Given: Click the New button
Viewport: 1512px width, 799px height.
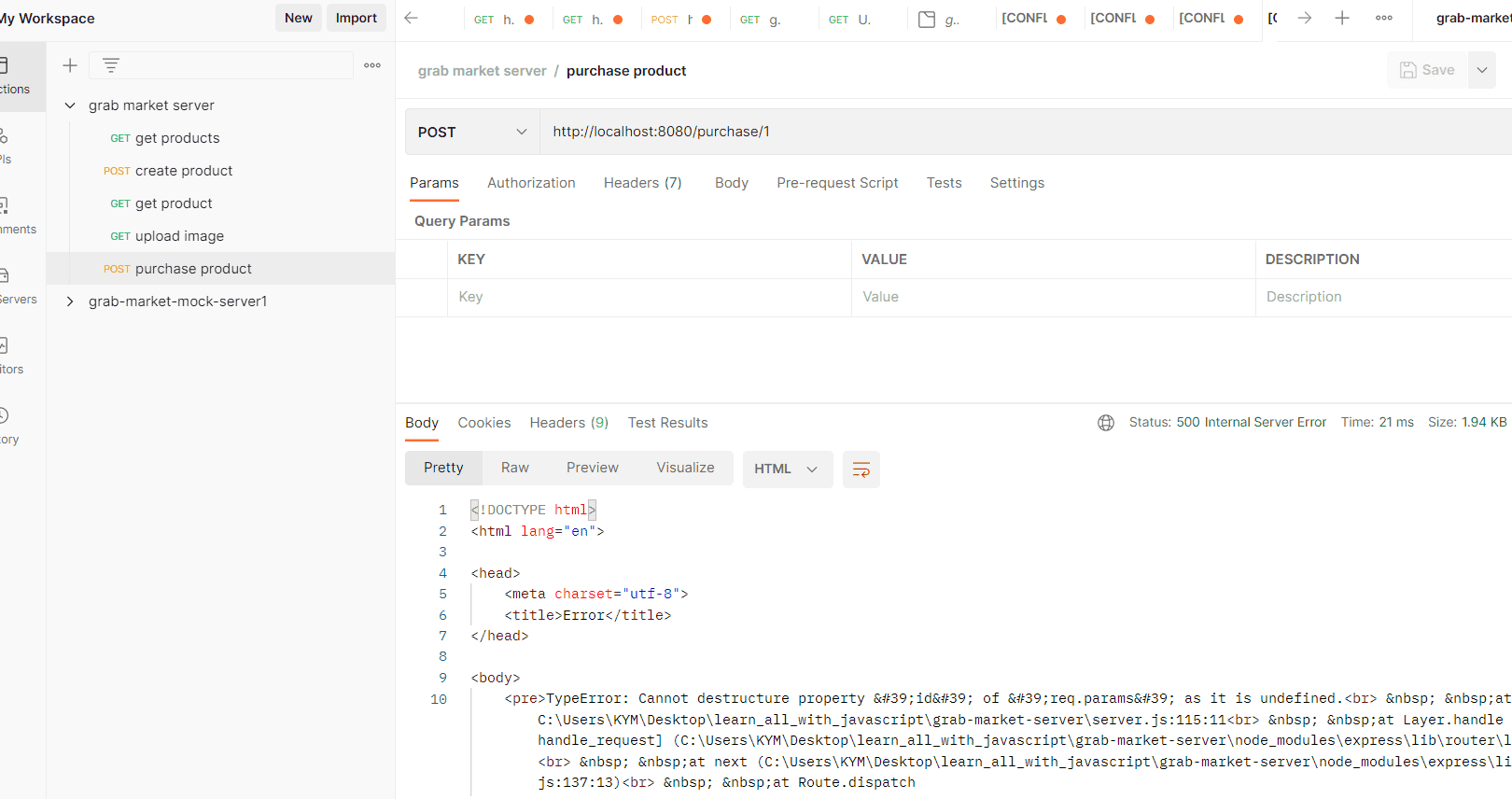Looking at the screenshot, I should click(298, 18).
